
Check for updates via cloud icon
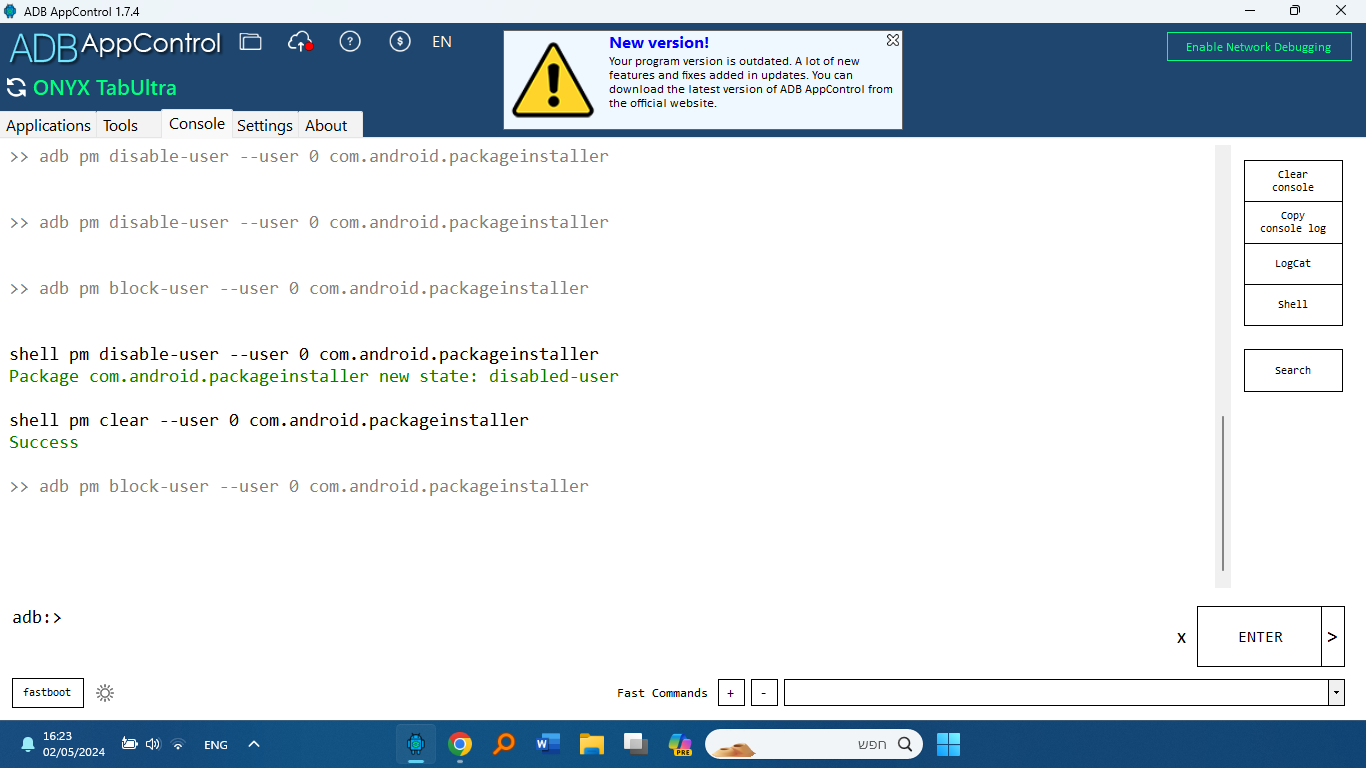click(x=300, y=42)
